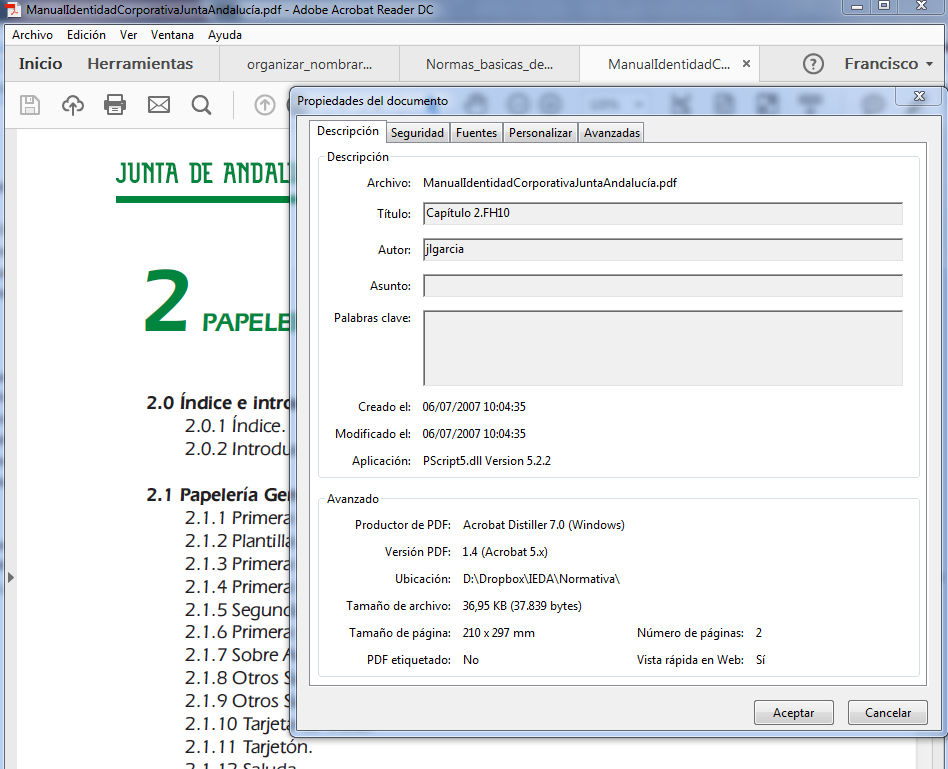Click the 36,95 KB file size value
948x769 pixels.
[522, 606]
